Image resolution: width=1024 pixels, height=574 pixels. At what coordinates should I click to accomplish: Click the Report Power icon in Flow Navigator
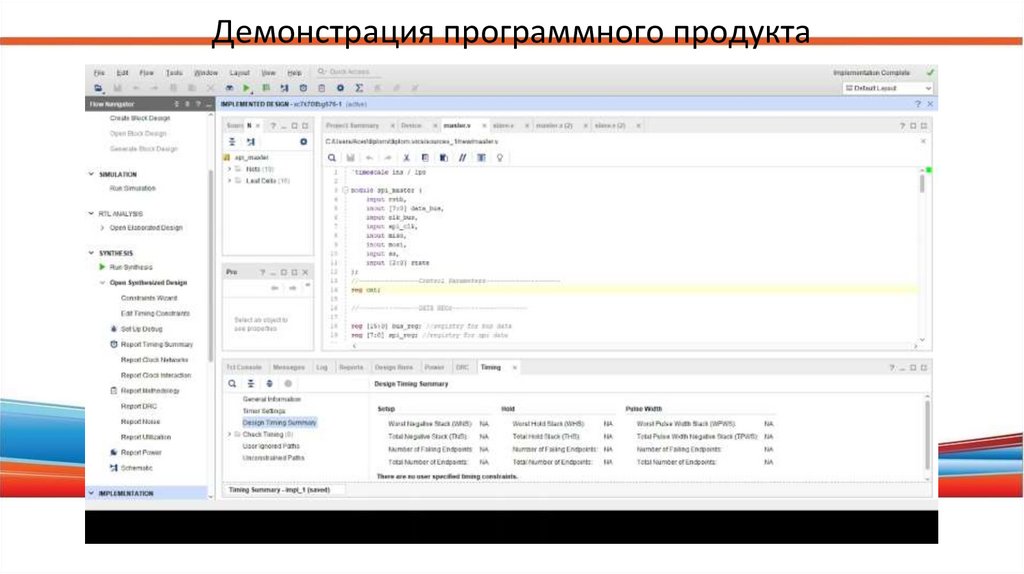pyautogui.click(x=114, y=452)
